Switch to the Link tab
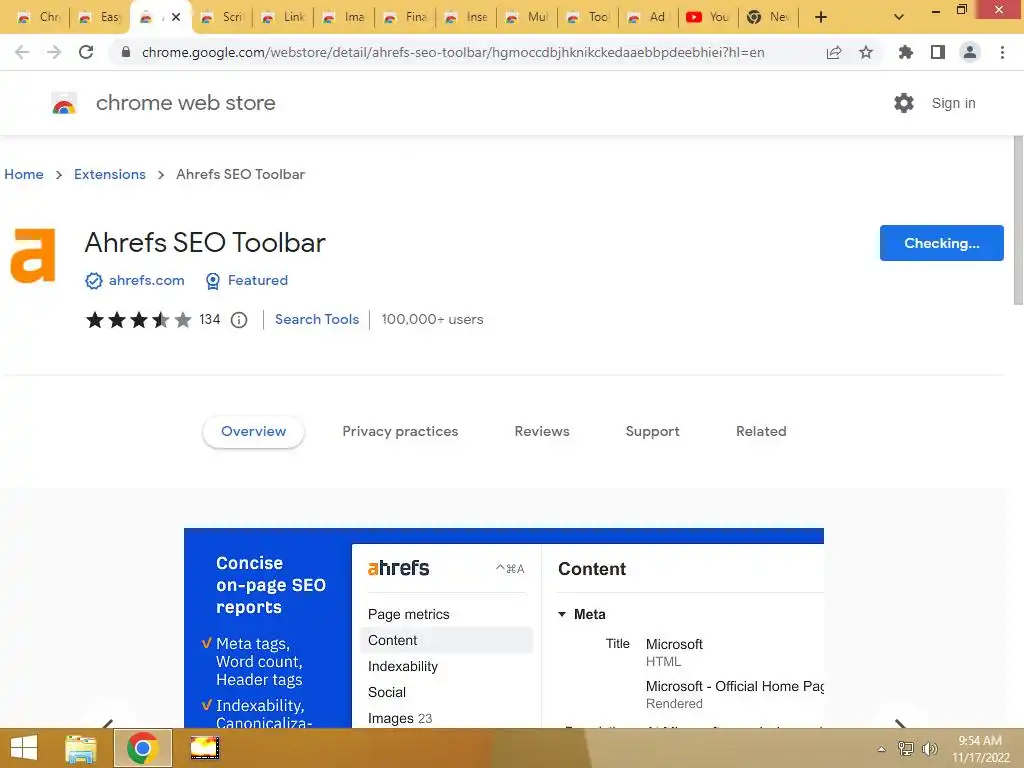Viewport: 1024px width, 768px height. pyautogui.click(x=284, y=17)
